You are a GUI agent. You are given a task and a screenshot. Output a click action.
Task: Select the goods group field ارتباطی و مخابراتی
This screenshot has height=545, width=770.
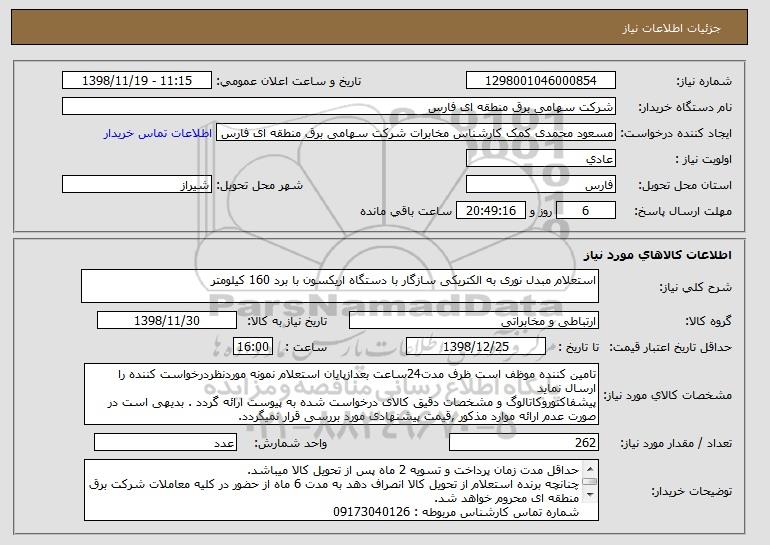[x=473, y=321]
